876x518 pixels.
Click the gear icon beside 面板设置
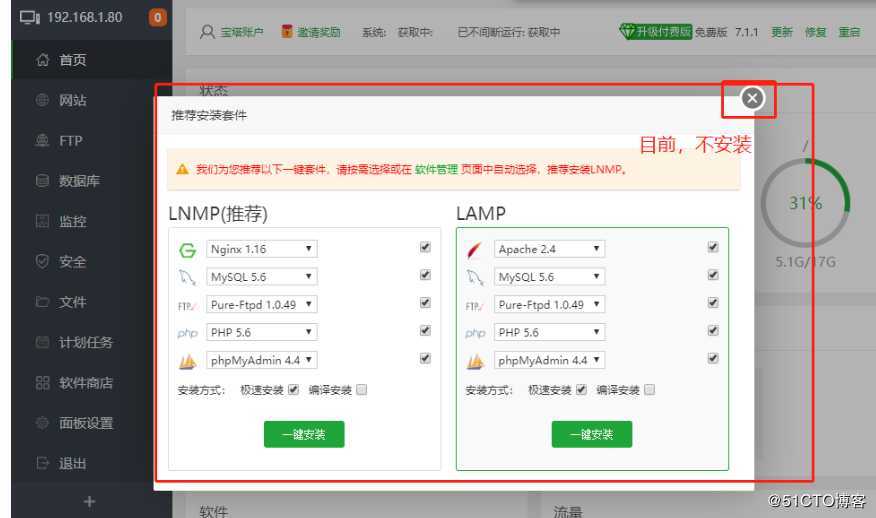42,423
